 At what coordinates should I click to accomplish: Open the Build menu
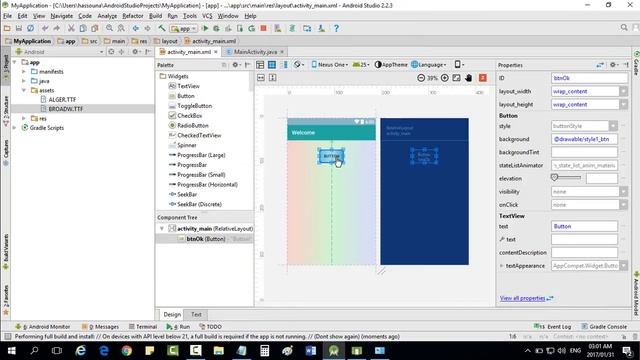tap(155, 16)
